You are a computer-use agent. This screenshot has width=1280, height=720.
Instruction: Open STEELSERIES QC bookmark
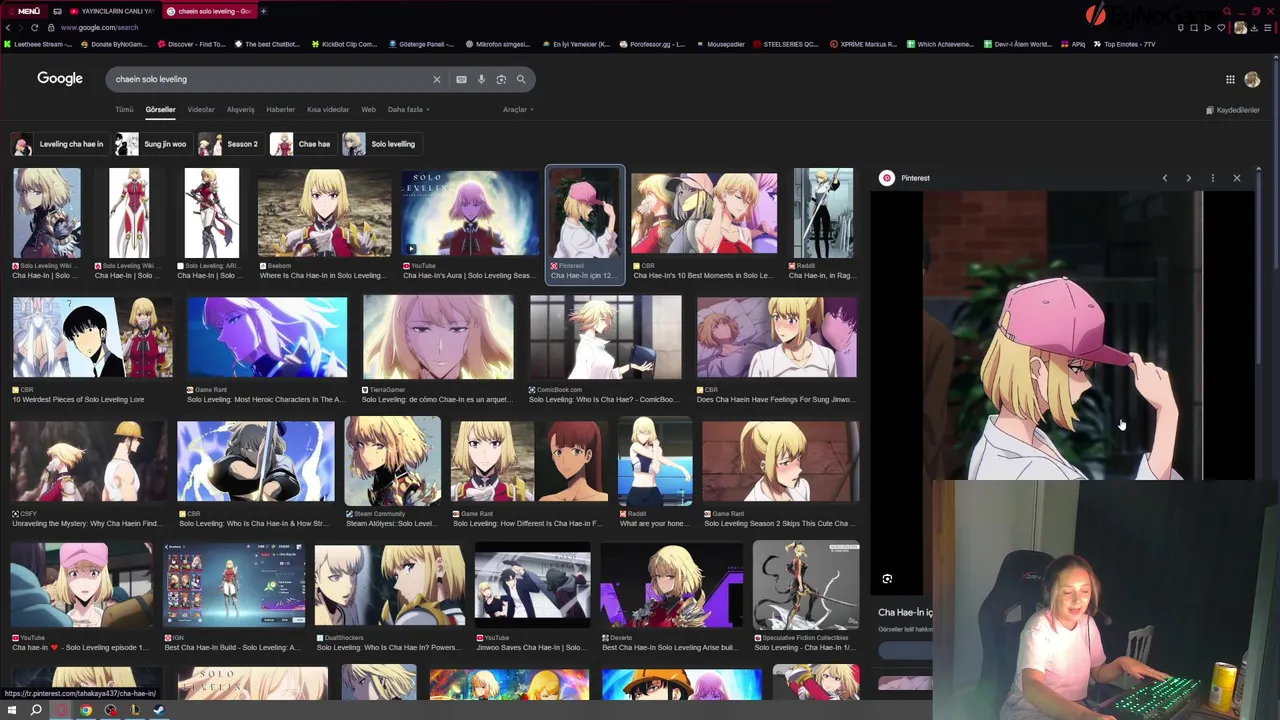click(x=785, y=44)
